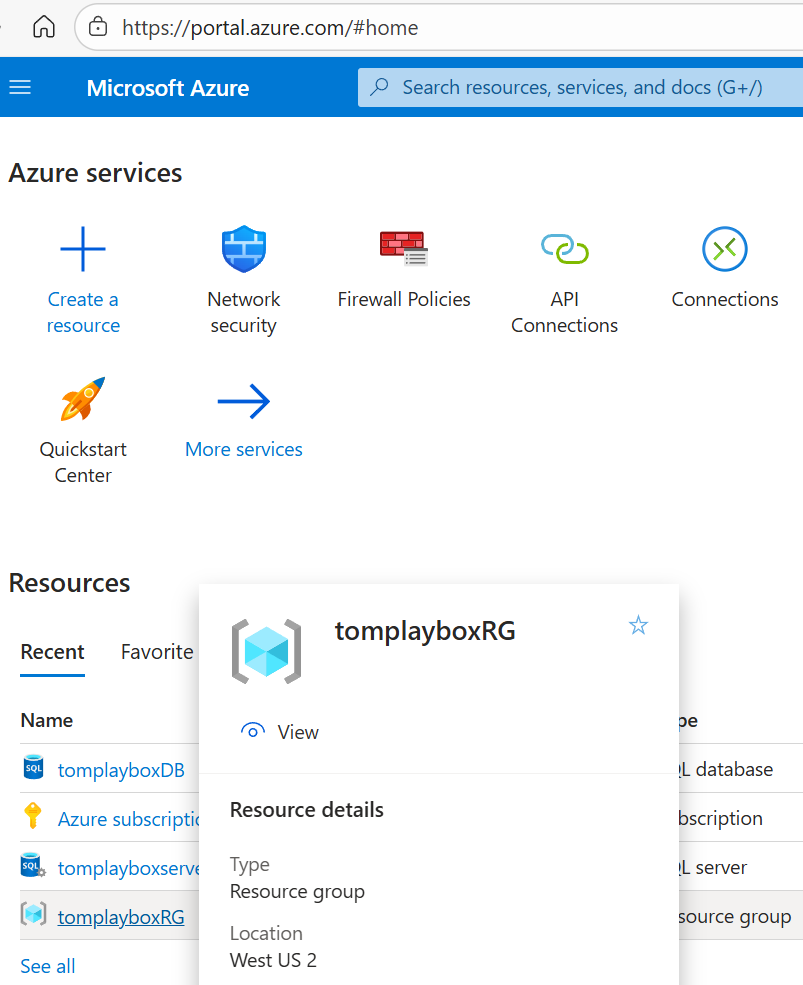Click the Network security label
This screenshot has height=985, width=803.
point(244,312)
